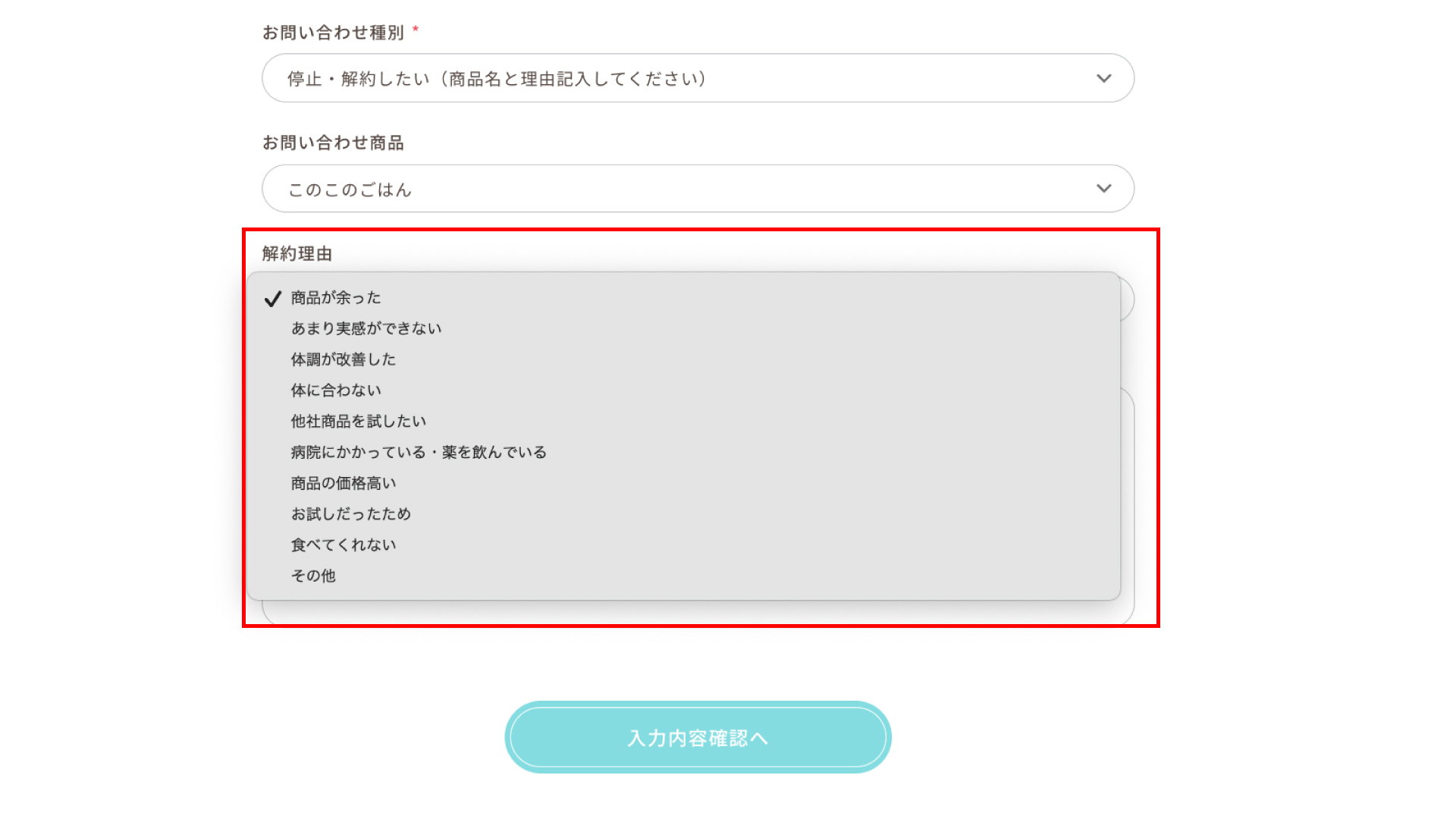Pick 食べてくれない from dropdown list

pyautogui.click(x=683, y=545)
